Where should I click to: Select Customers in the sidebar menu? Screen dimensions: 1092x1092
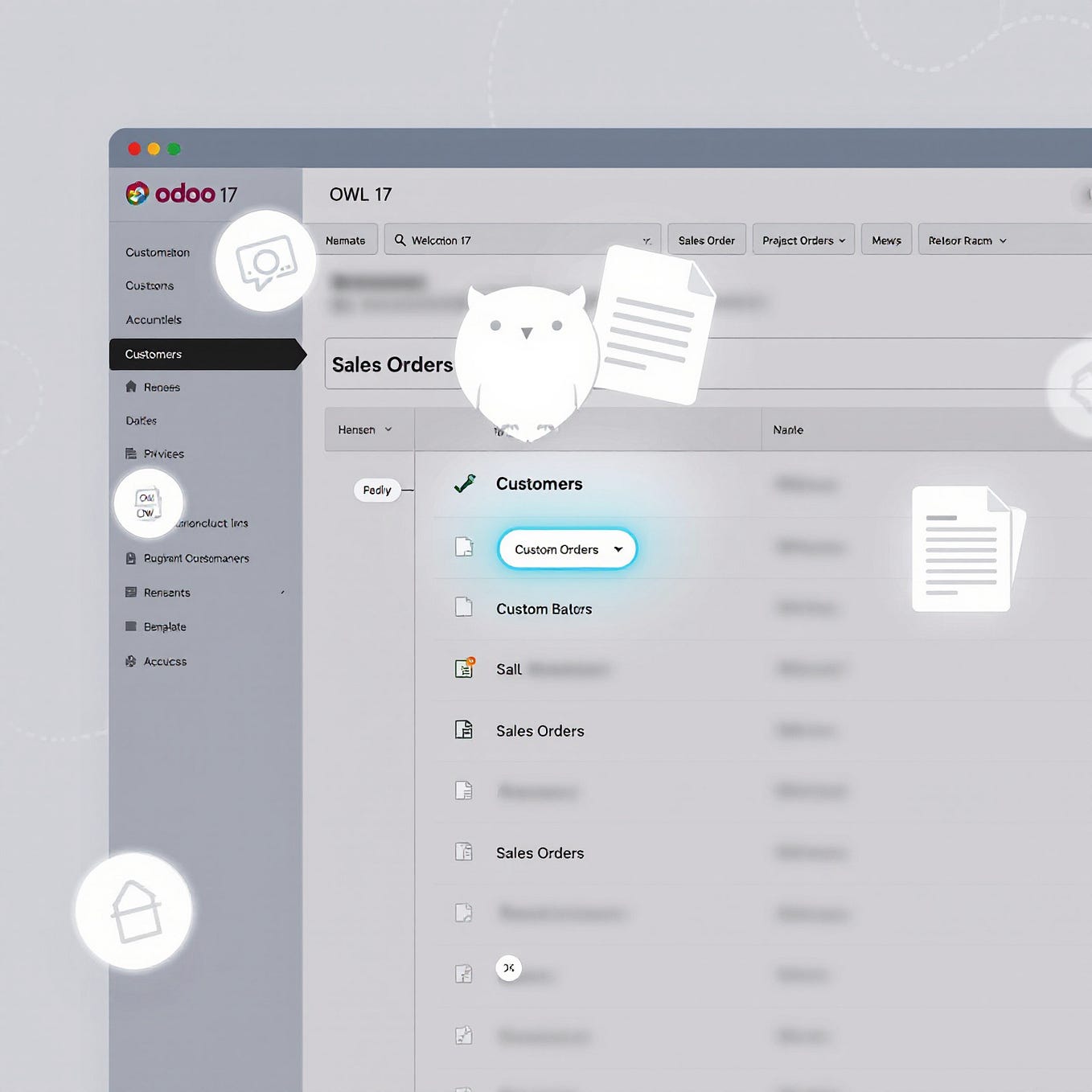154,354
